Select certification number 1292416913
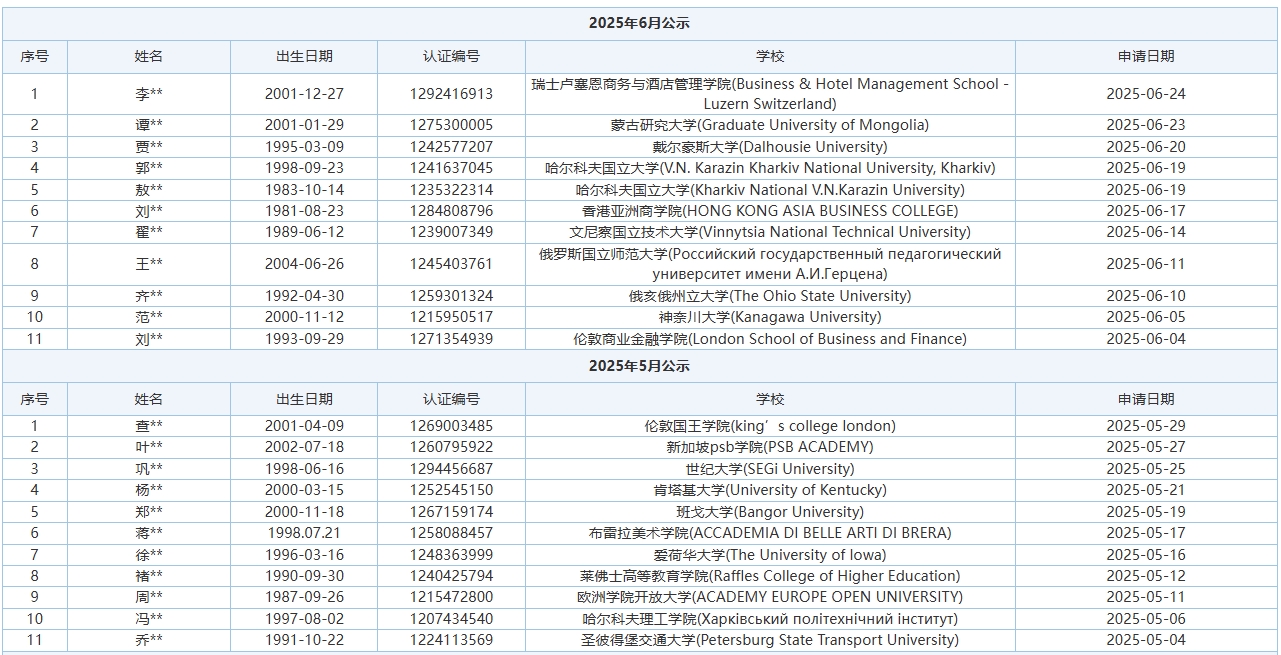Screen dimensions: 1281x655 (x=451, y=94)
